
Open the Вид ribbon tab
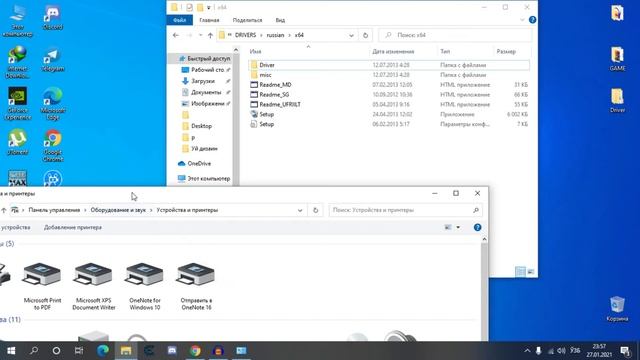click(280, 20)
